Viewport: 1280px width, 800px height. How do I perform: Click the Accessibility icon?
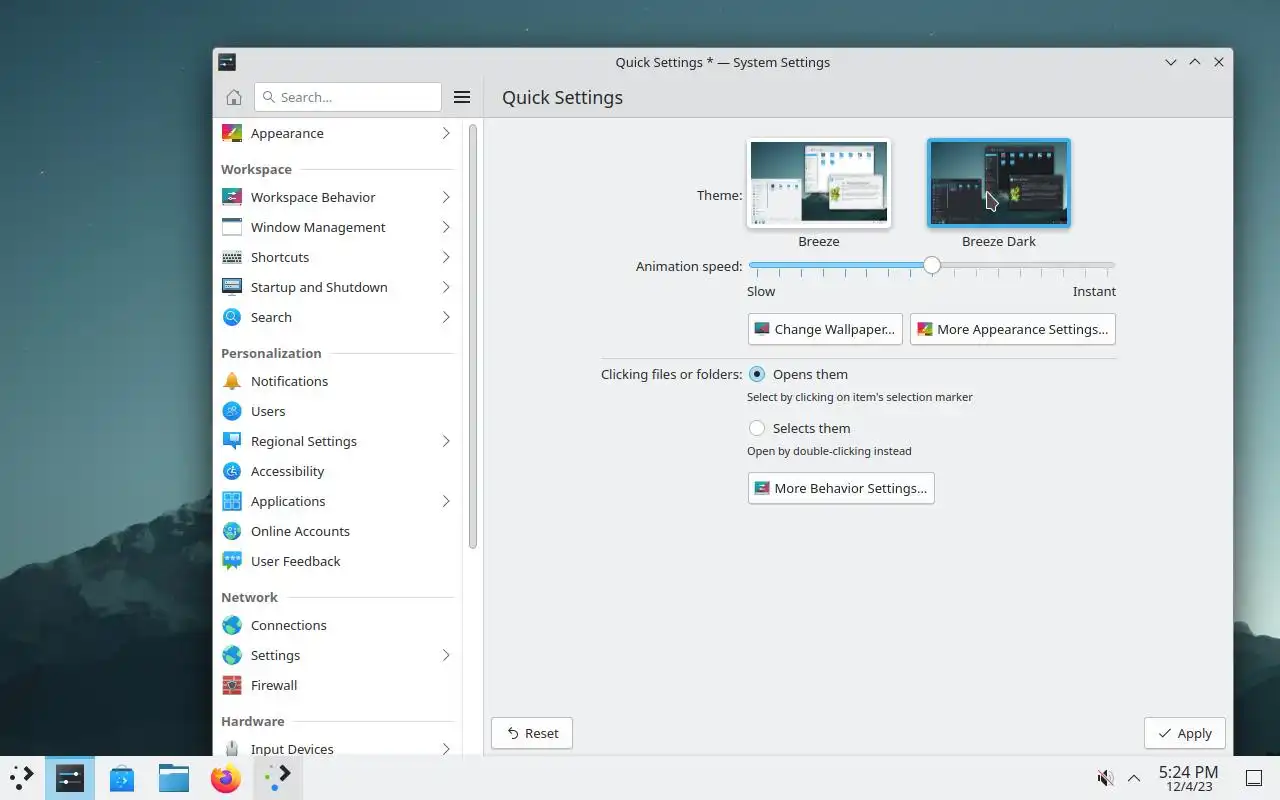click(x=232, y=471)
